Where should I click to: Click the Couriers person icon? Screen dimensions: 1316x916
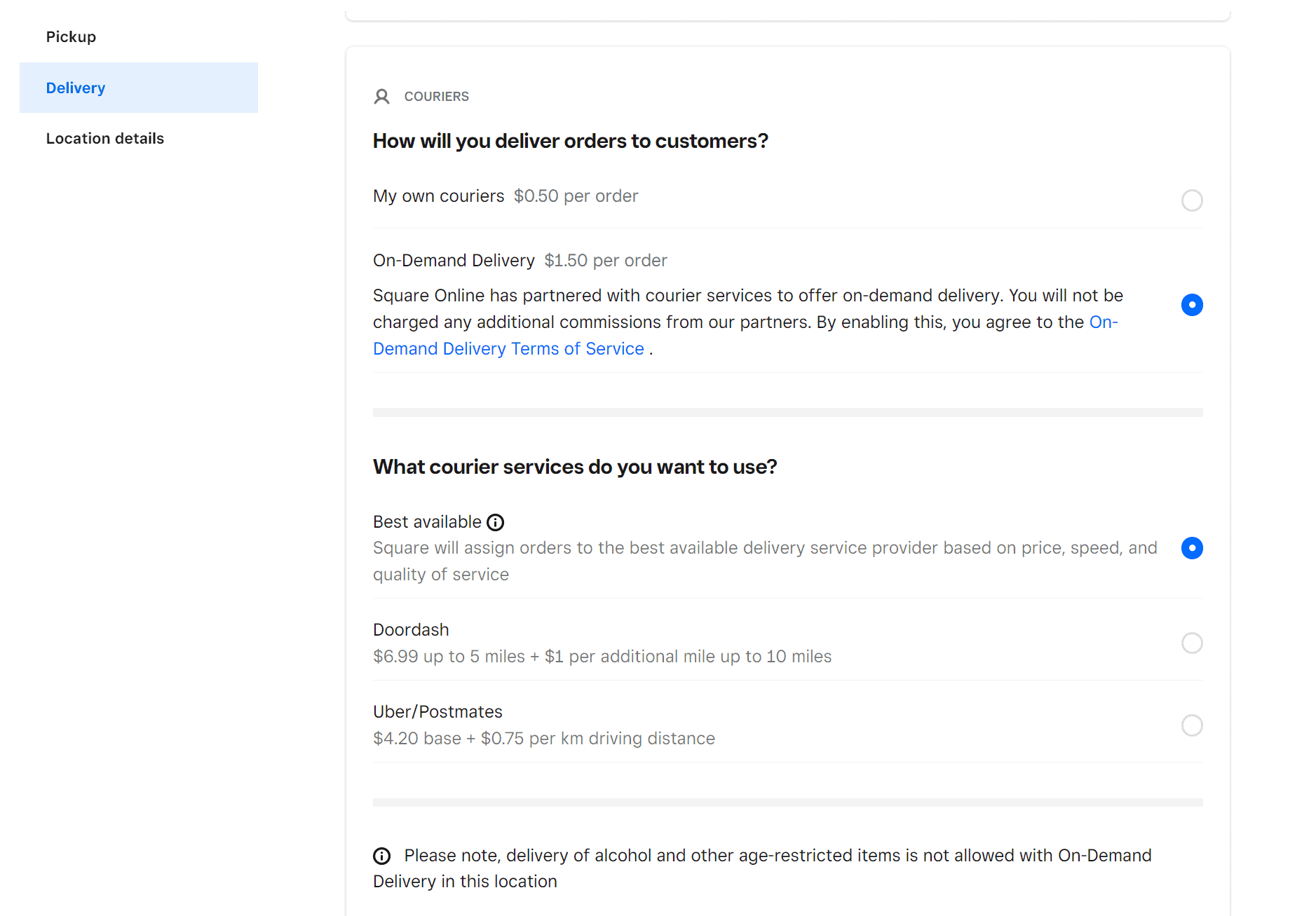tap(381, 97)
